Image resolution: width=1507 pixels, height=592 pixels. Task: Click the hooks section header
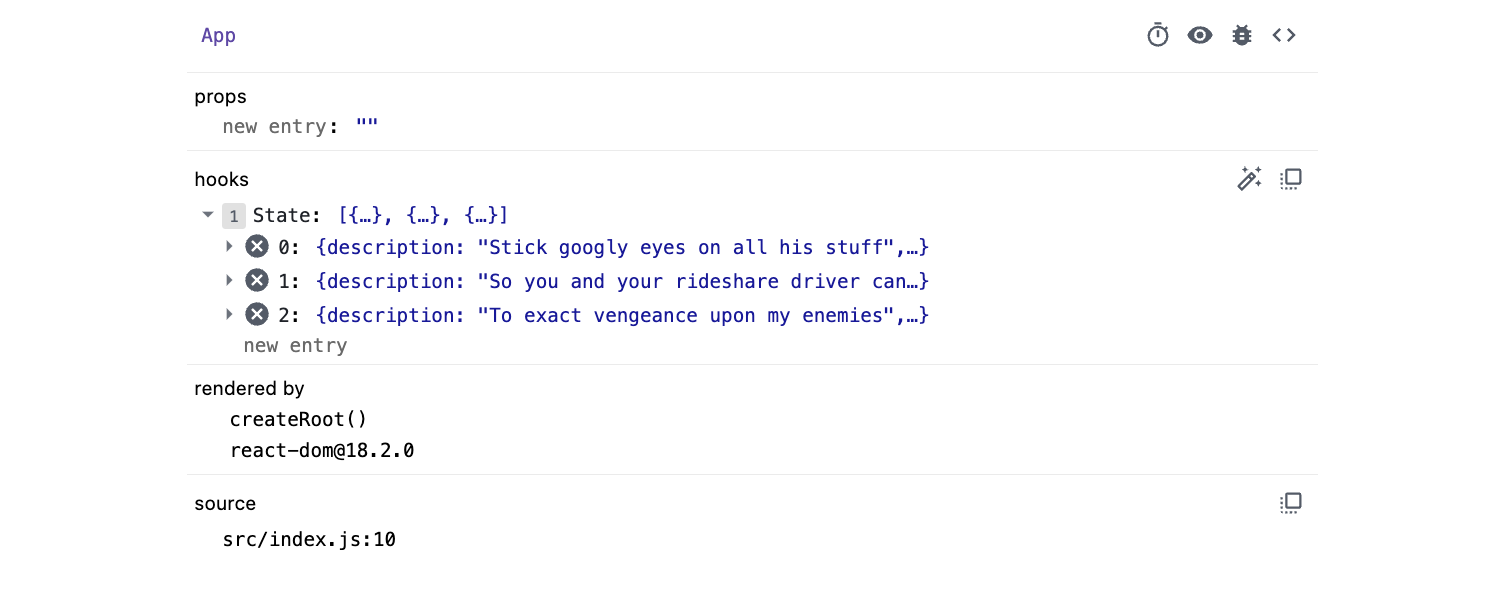[x=221, y=179]
